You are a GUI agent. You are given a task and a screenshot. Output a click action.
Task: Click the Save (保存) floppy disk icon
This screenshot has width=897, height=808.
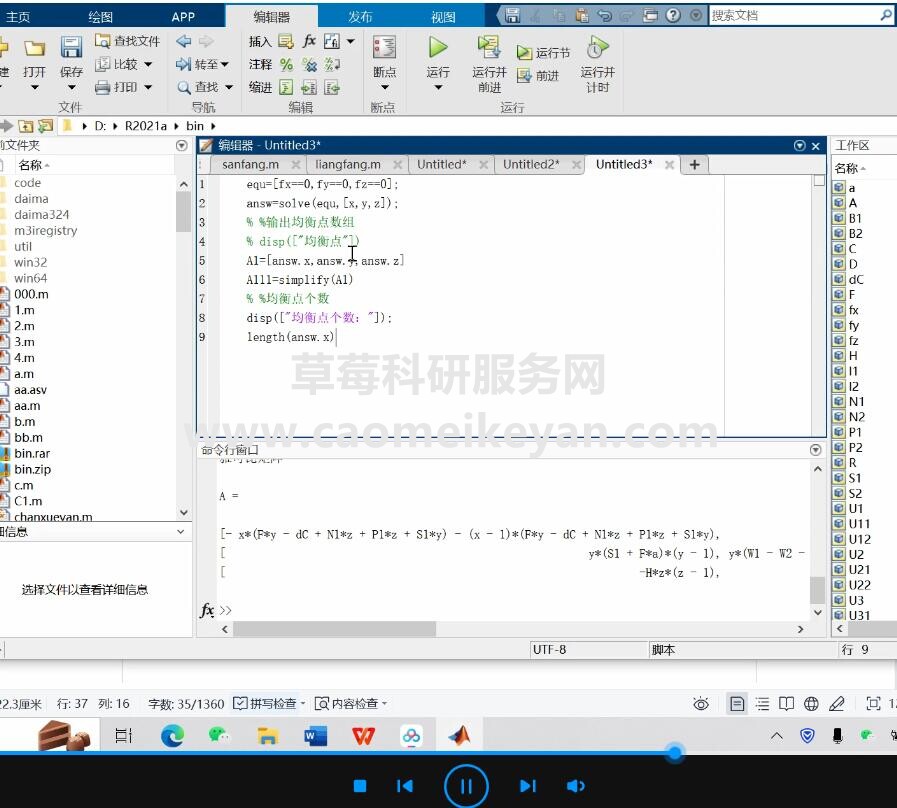(71, 47)
